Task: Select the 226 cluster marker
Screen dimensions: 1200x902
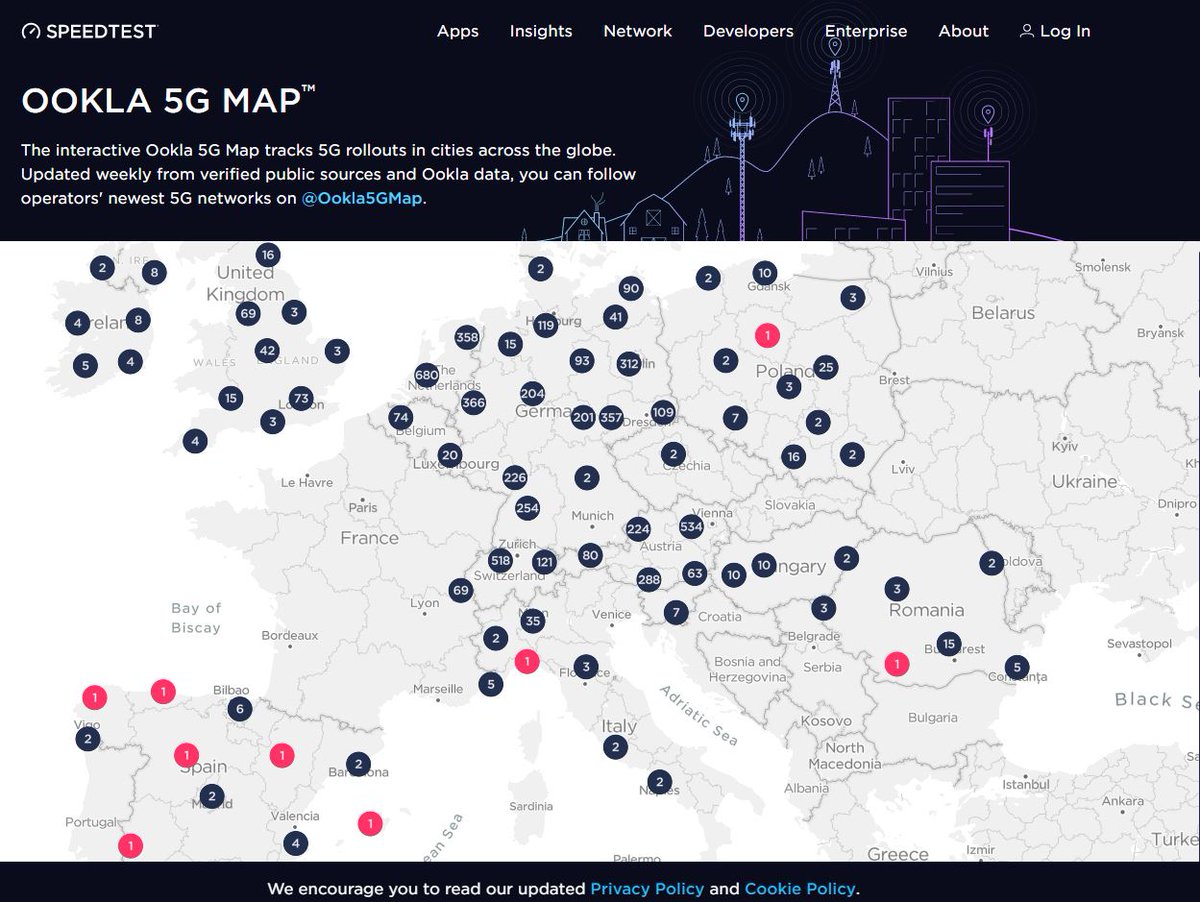Action: click(x=515, y=477)
